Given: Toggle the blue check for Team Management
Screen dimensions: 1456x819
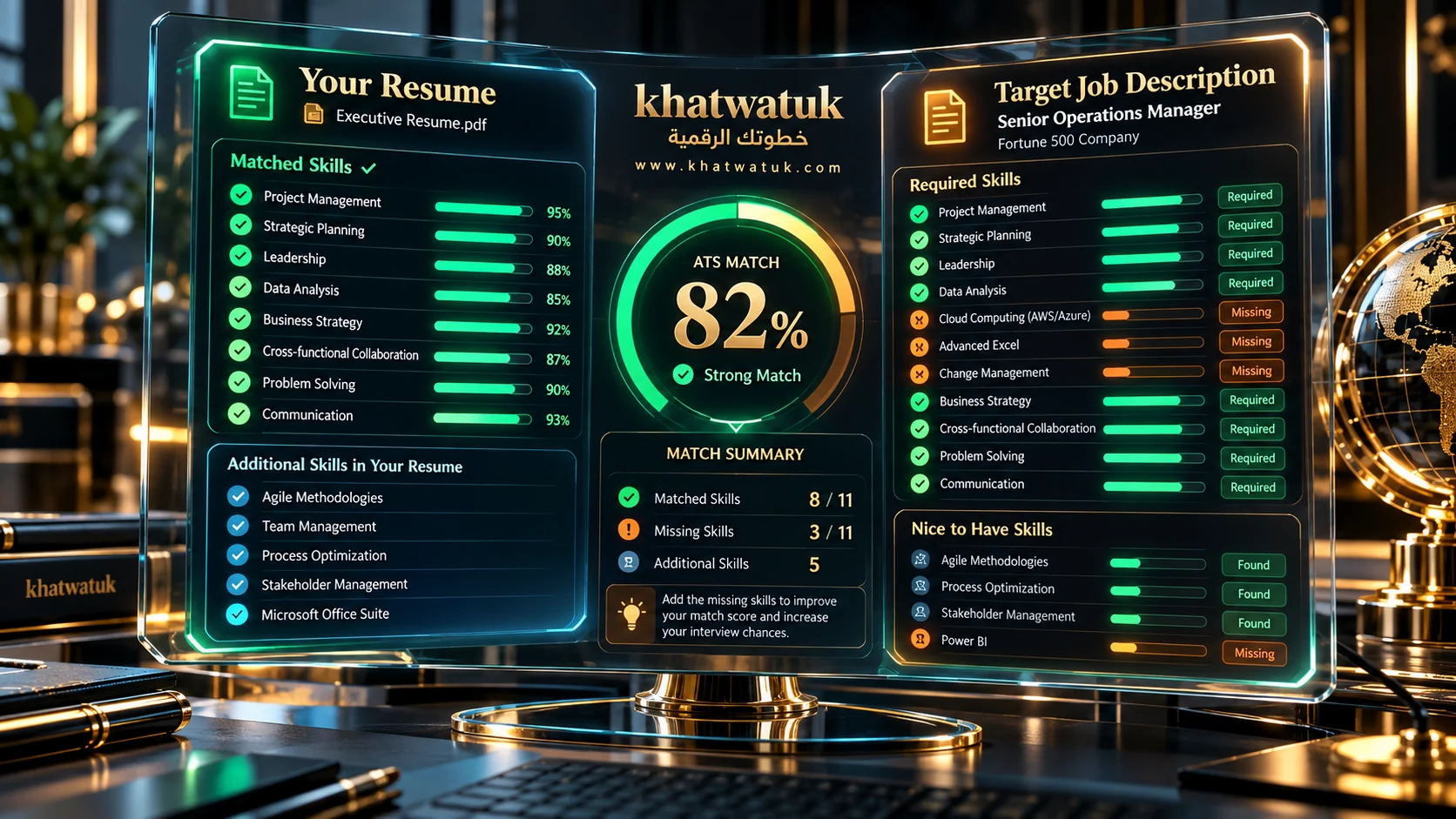Looking at the screenshot, I should pos(238,526).
